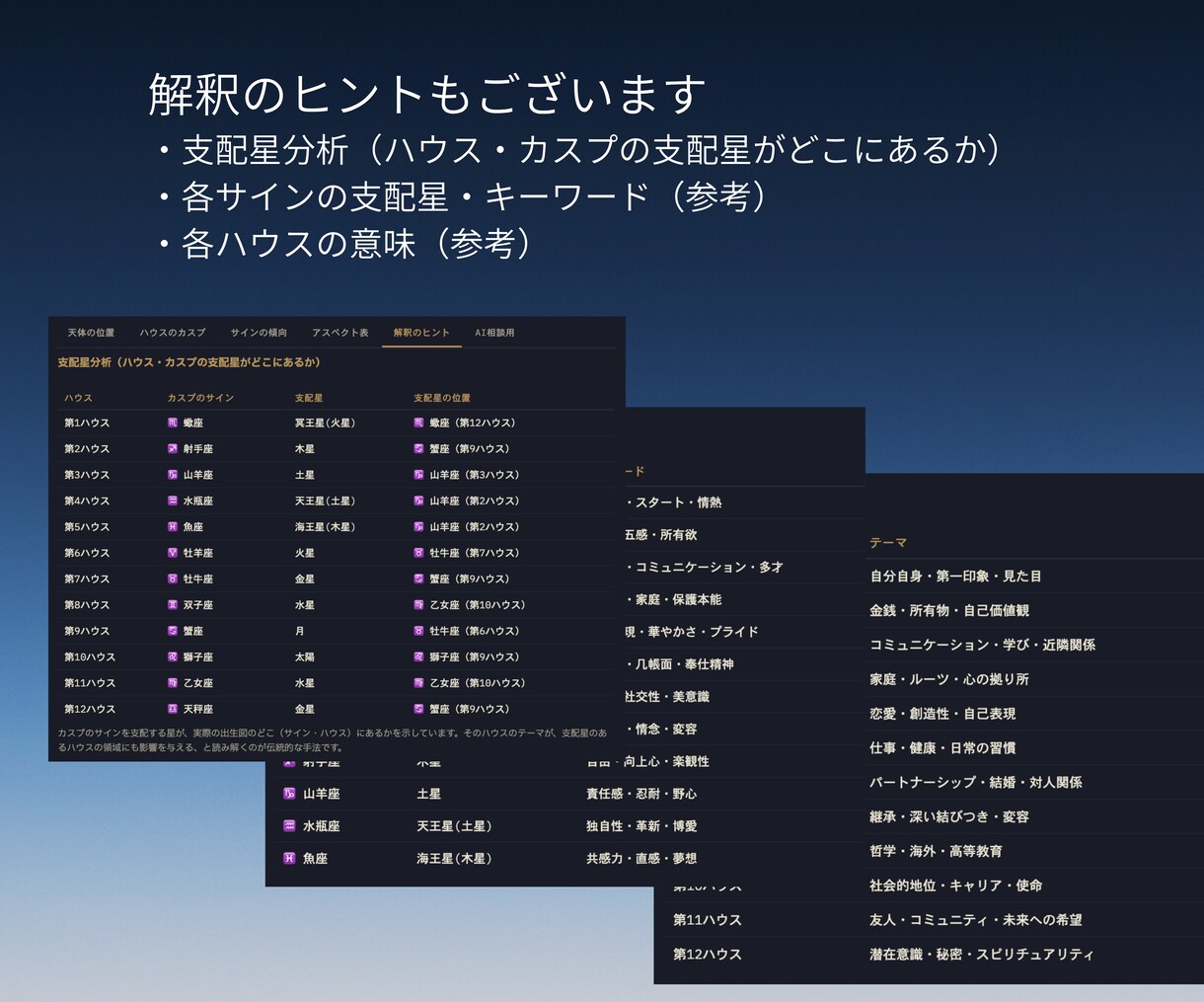
Task: Click Cancer icon in 第9ハウス cusp sign column
Action: 173,631
